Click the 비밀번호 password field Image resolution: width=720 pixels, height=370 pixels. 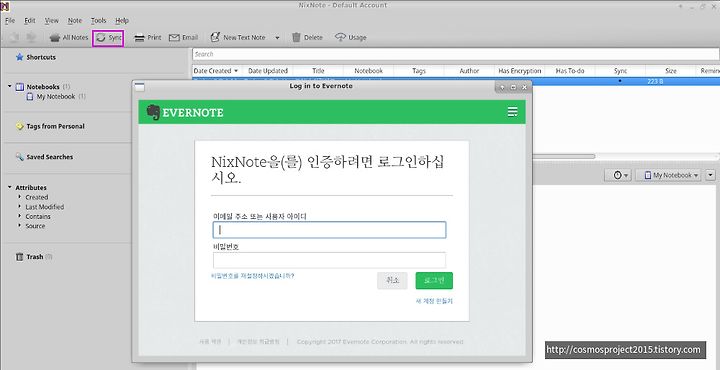(330, 260)
